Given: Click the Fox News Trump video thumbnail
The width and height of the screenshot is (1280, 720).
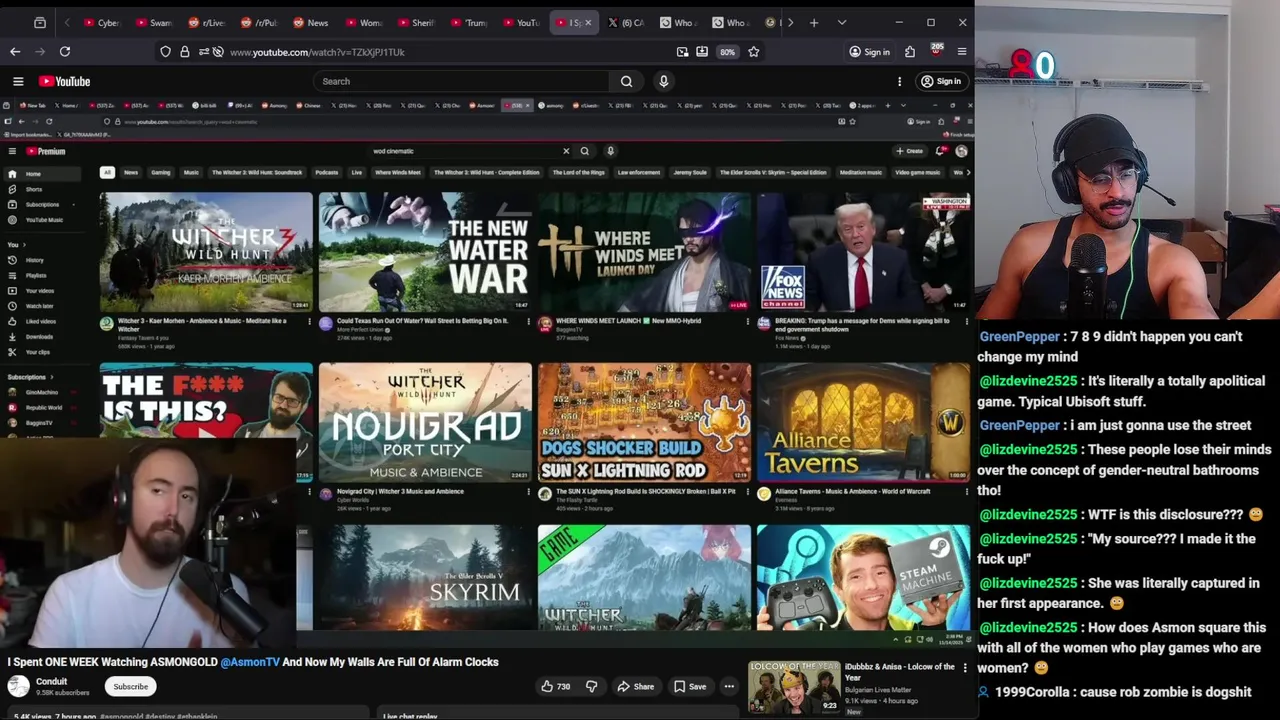Looking at the screenshot, I should click(863, 252).
